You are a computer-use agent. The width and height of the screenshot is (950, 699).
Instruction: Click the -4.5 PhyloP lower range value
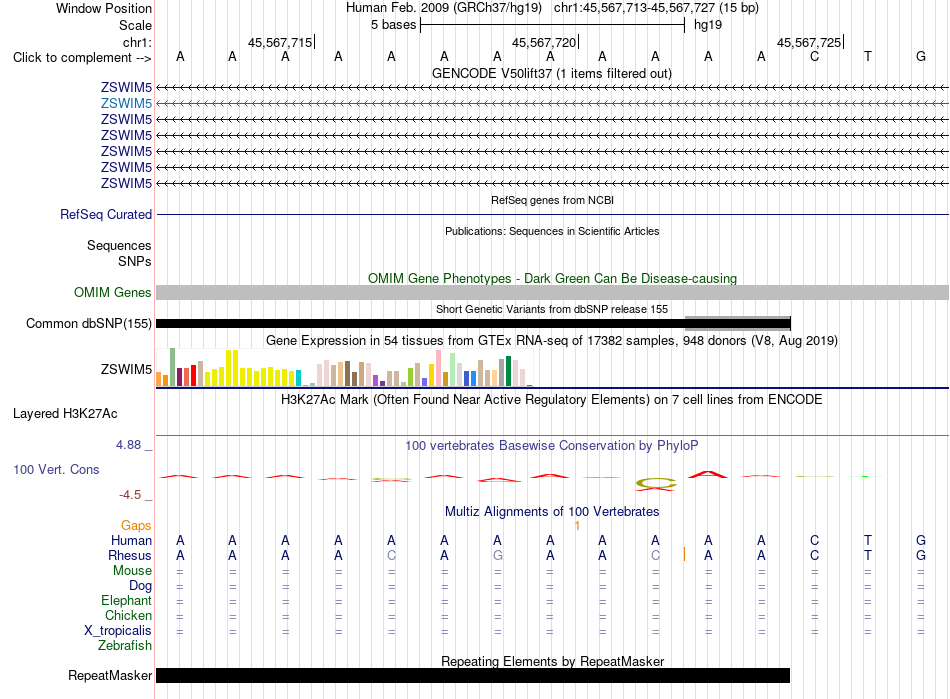130,495
